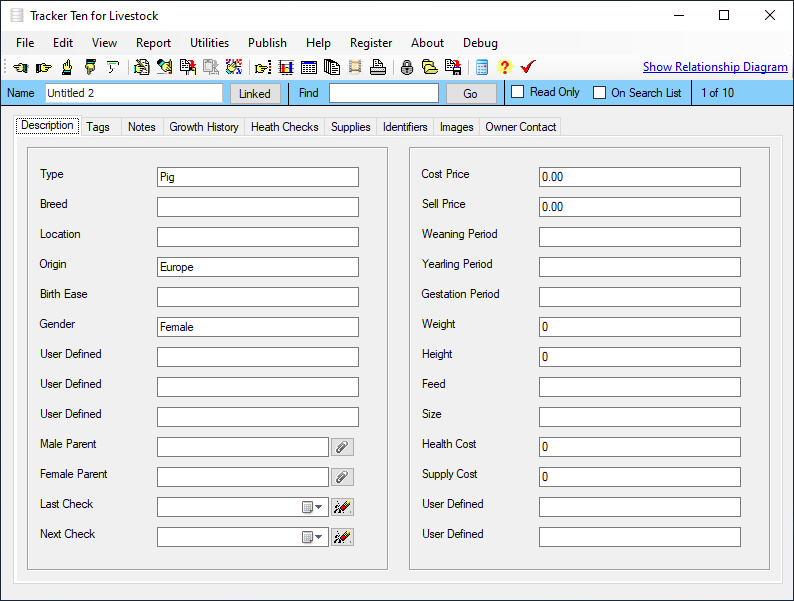The height and width of the screenshot is (601, 794).
Task: Click the Linked button
Action: coord(255,93)
